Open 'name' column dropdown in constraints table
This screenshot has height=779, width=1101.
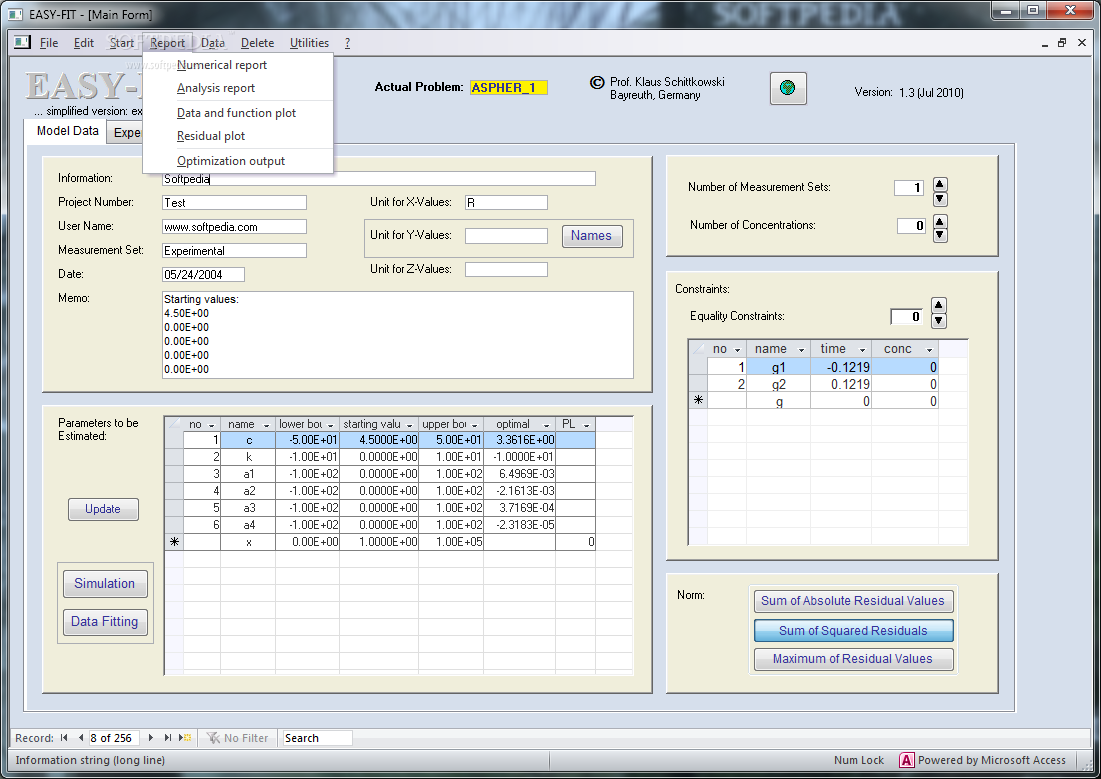pos(801,350)
